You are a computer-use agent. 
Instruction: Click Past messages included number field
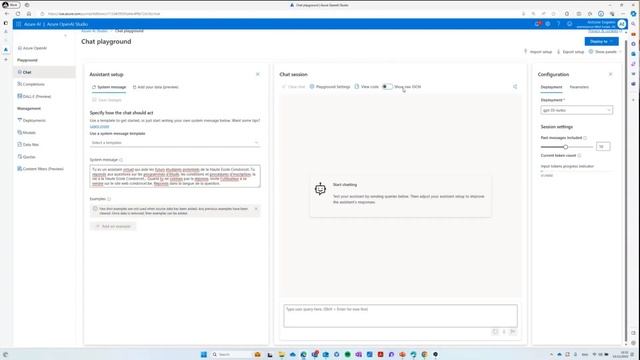tap(602, 147)
